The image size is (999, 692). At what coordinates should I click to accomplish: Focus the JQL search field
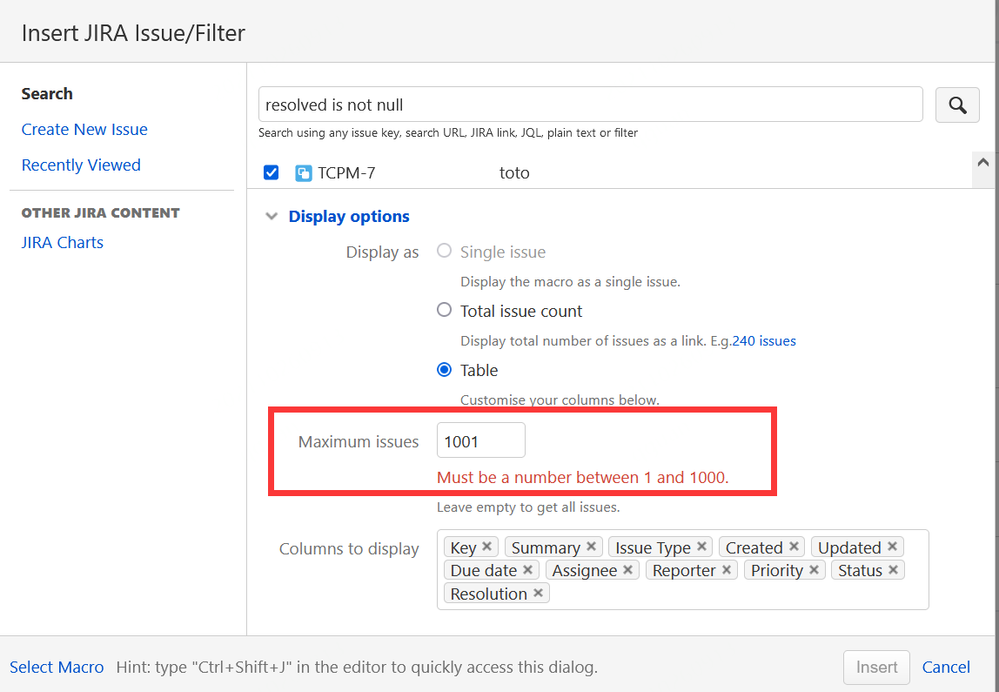coord(591,105)
